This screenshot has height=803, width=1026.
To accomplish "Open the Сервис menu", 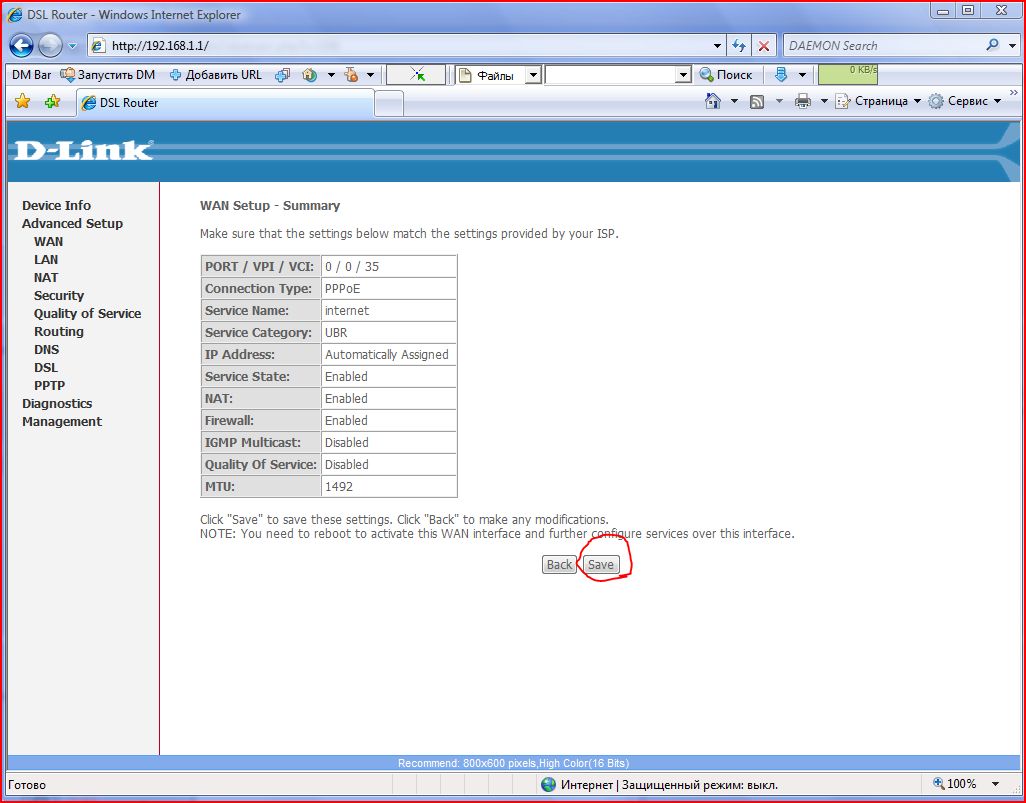I will (964, 101).
